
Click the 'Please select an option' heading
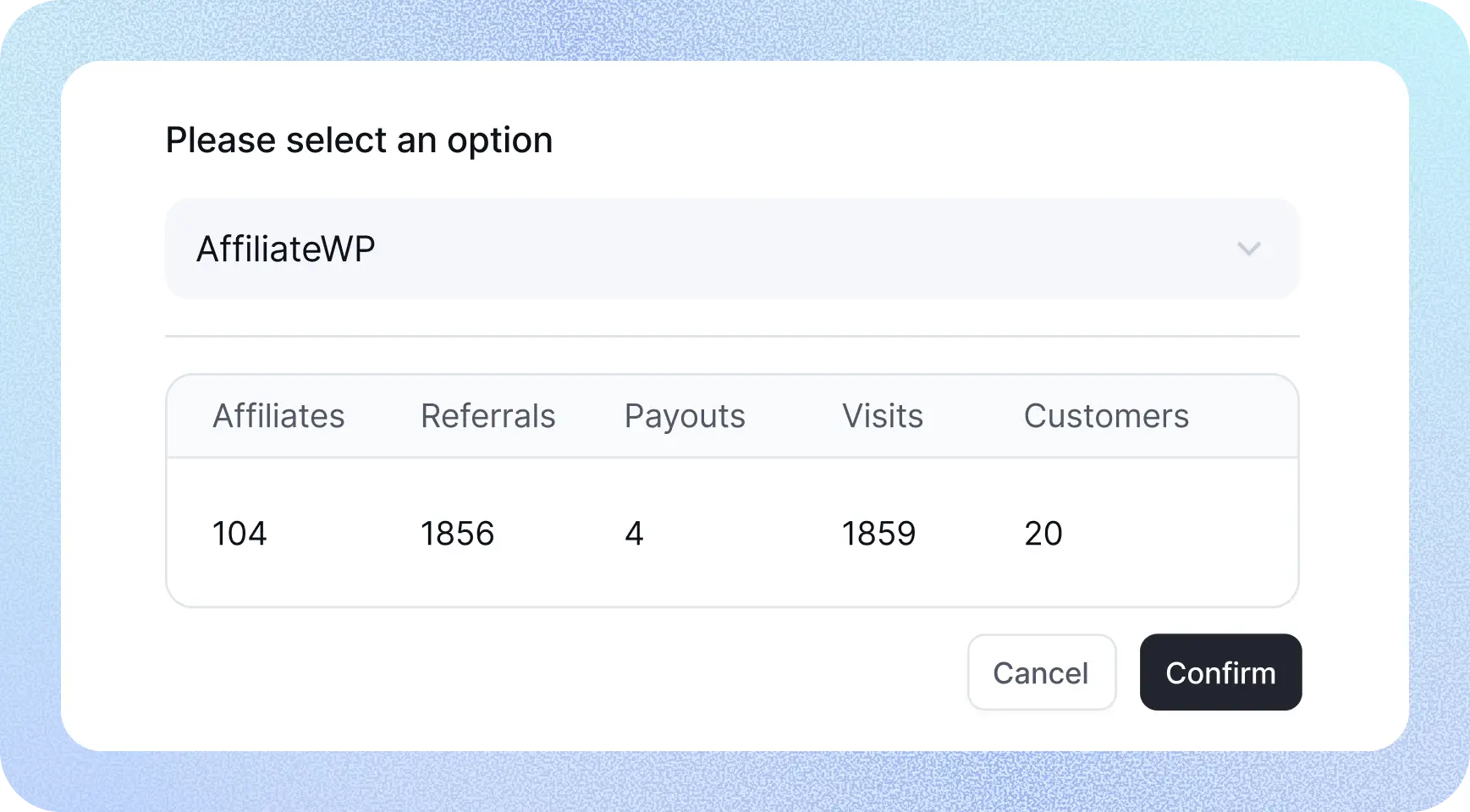pos(359,140)
